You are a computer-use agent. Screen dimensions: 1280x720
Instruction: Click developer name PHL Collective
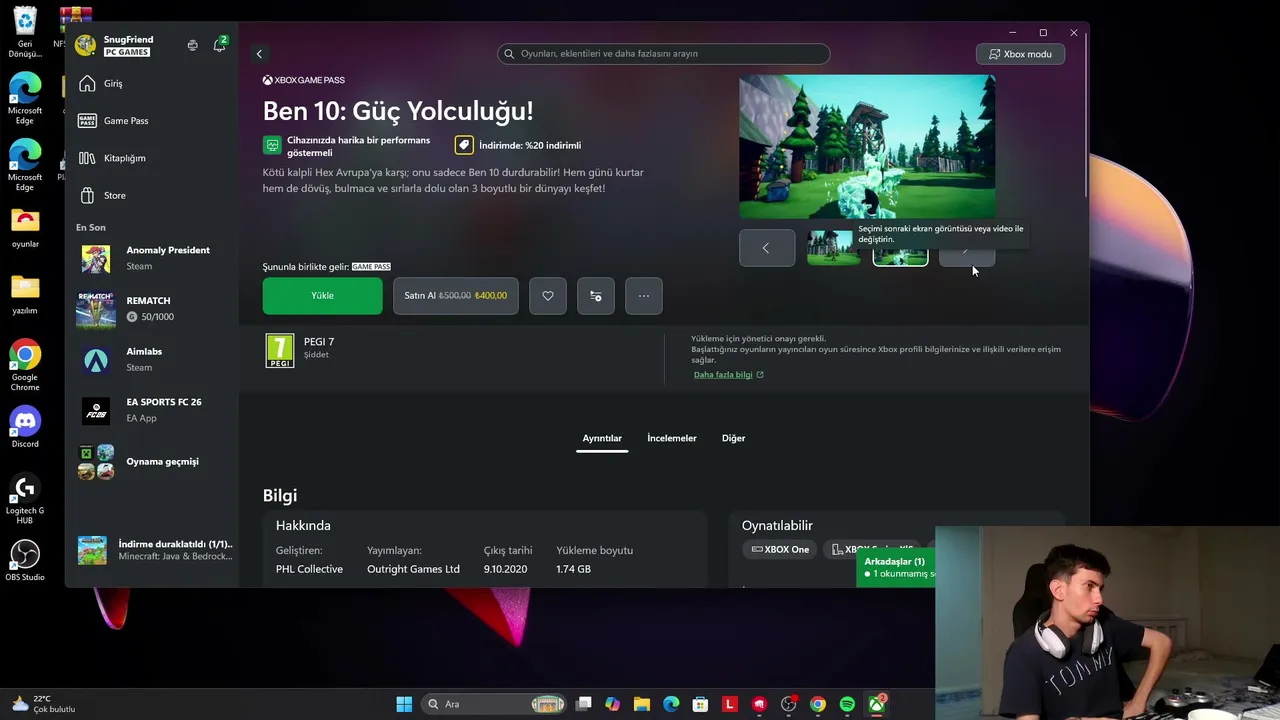(309, 569)
